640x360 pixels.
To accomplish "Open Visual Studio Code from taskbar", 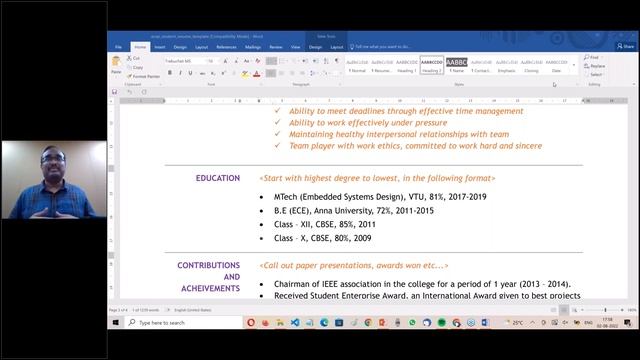I will tap(295, 322).
